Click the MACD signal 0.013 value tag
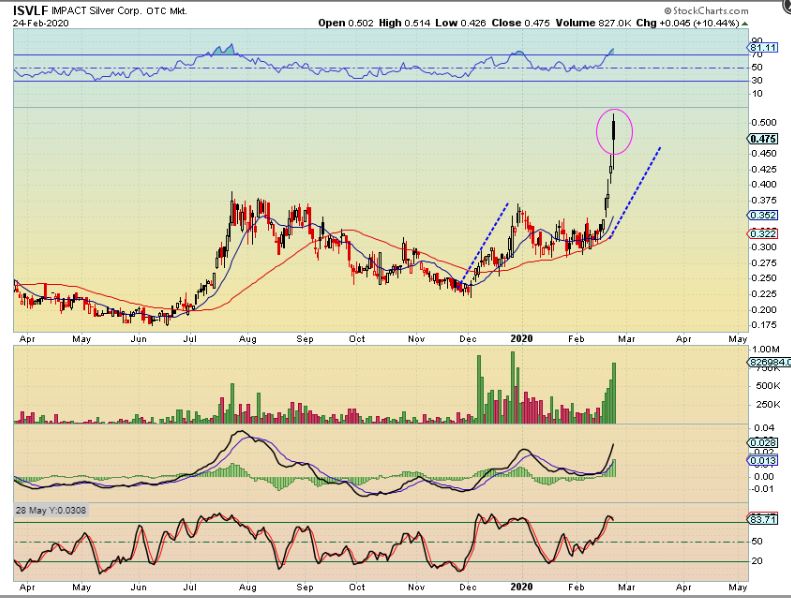The width and height of the screenshot is (791, 598). coord(763,461)
